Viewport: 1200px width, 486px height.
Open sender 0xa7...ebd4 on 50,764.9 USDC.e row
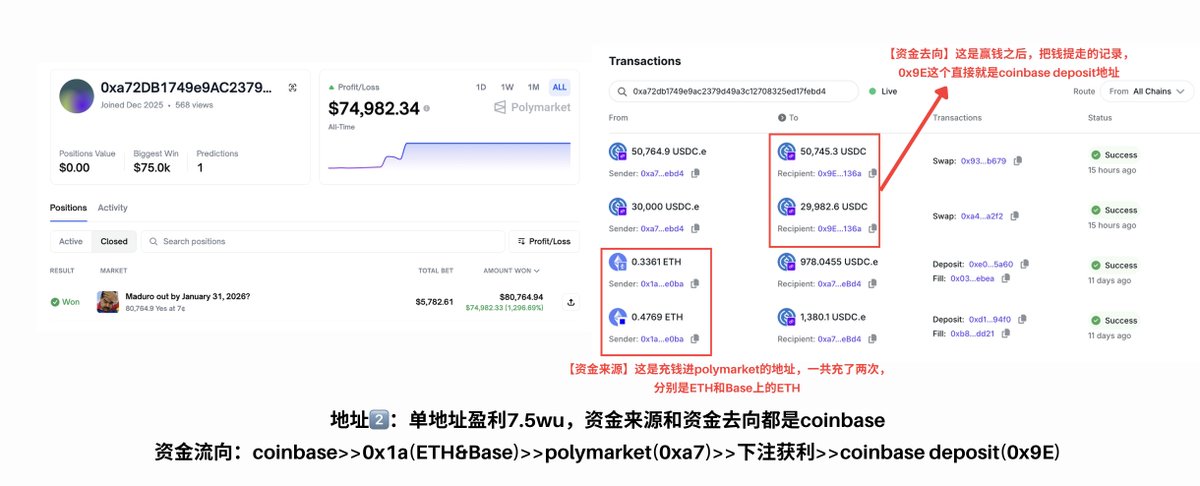[x=663, y=173]
